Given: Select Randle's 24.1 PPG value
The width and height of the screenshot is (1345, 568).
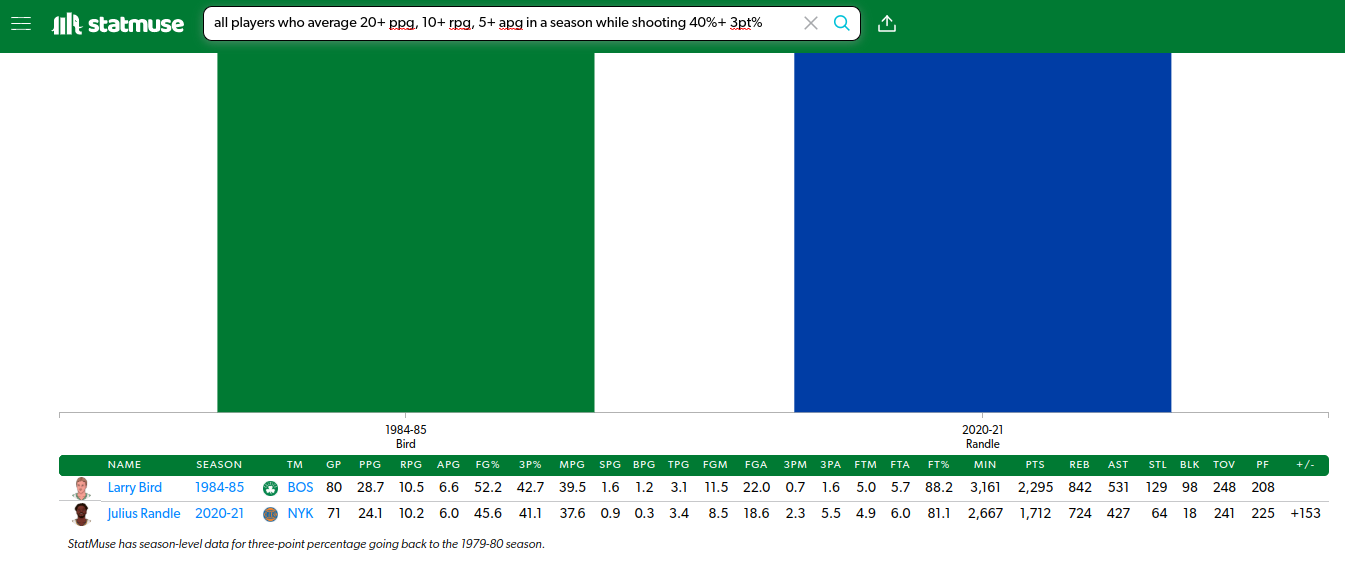Looking at the screenshot, I should click(370, 514).
